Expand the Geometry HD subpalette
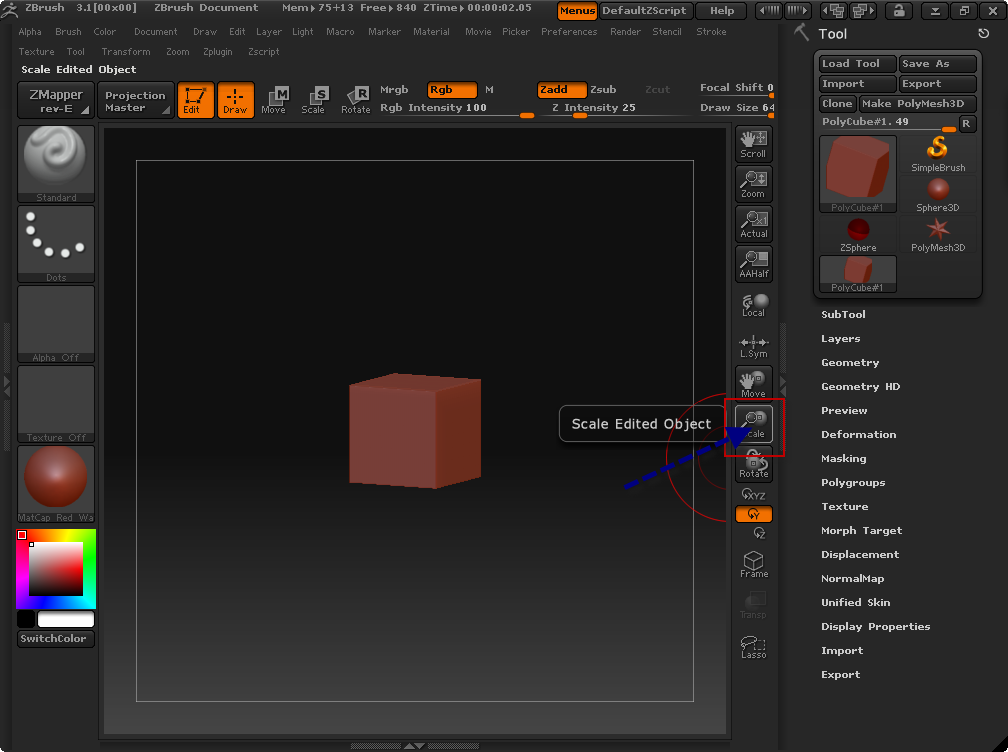The image size is (1008, 752). pos(860,386)
